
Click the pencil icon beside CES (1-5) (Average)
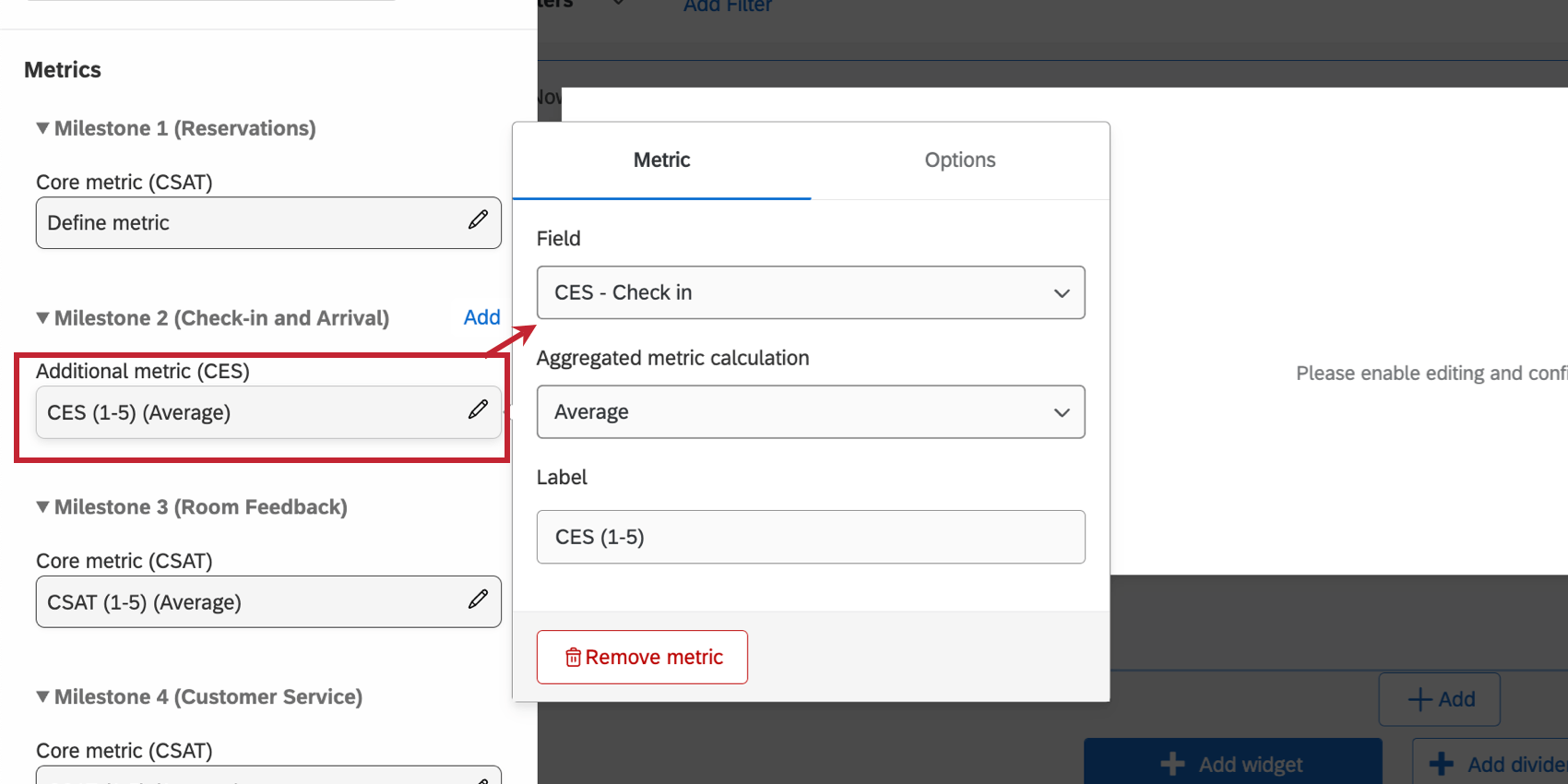pyautogui.click(x=479, y=410)
